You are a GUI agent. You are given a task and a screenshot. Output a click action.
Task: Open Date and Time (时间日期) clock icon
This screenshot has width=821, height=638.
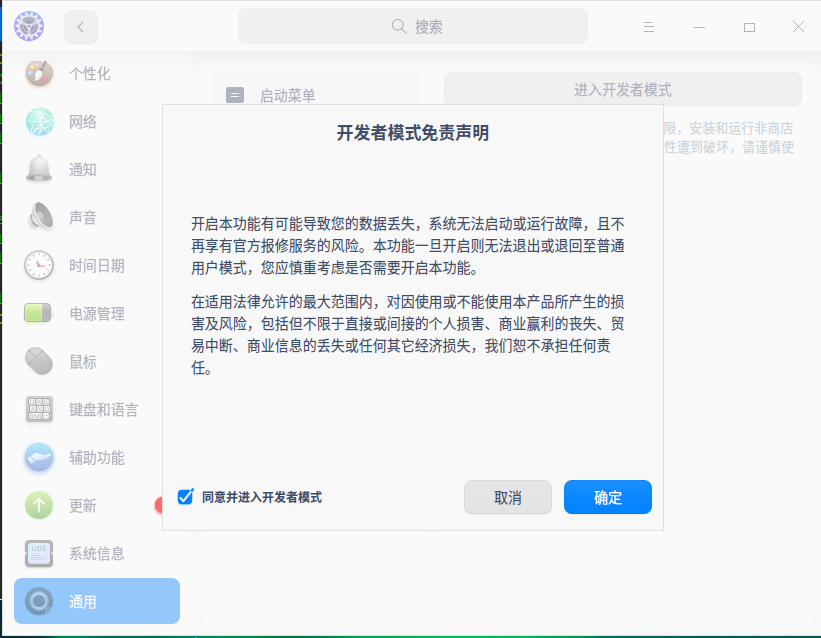38,265
